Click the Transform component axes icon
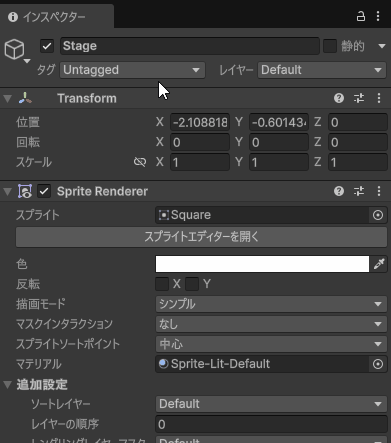Screen dimensions: 391x443 click(x=25, y=98)
